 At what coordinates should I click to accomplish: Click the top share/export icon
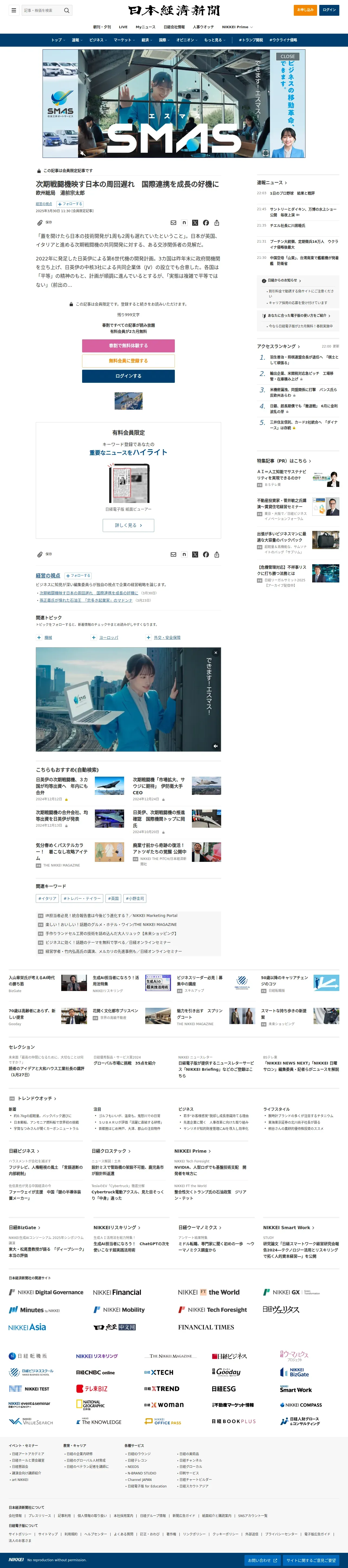217,223
